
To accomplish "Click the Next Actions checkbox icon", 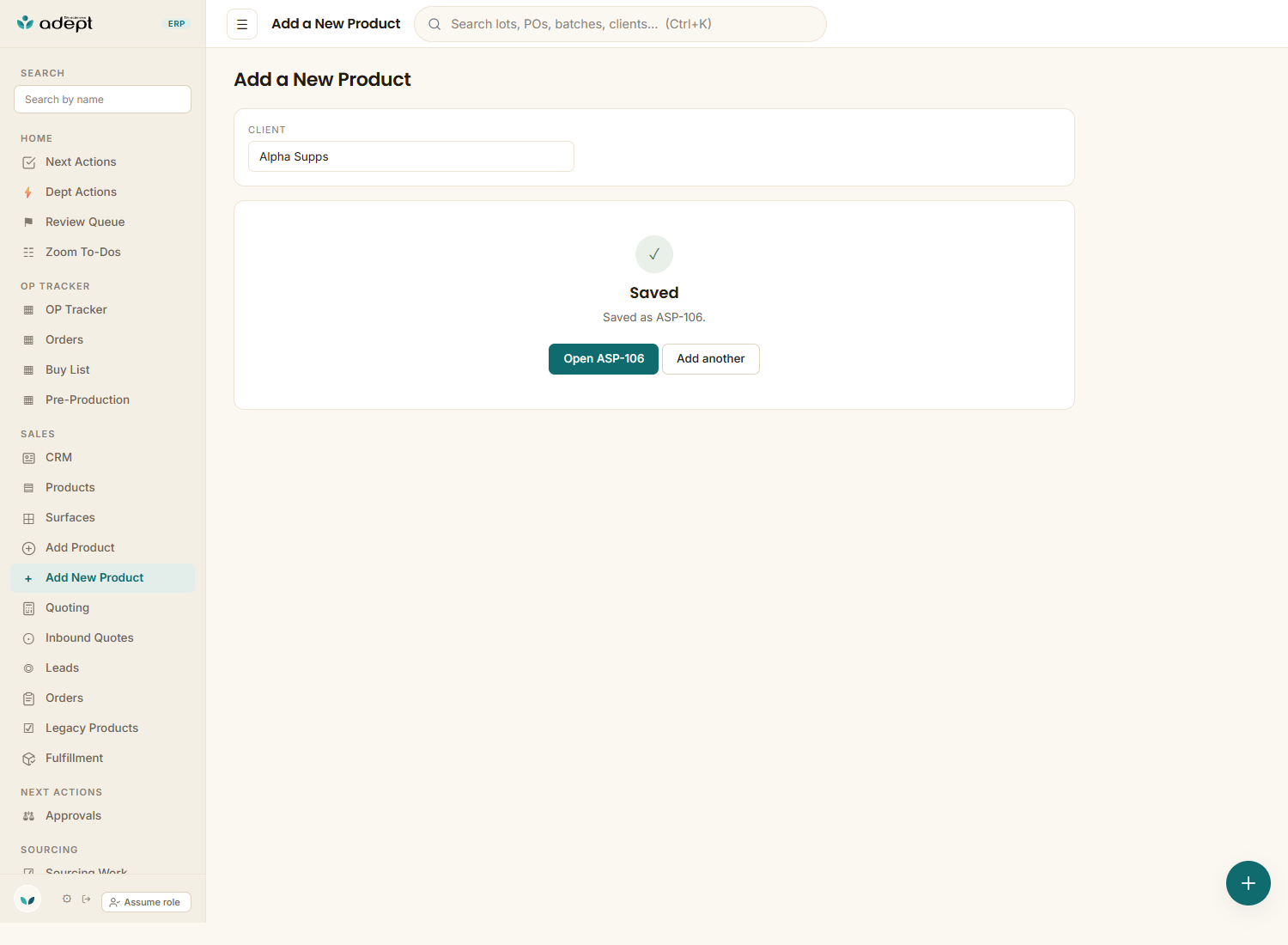I will 28,162.
